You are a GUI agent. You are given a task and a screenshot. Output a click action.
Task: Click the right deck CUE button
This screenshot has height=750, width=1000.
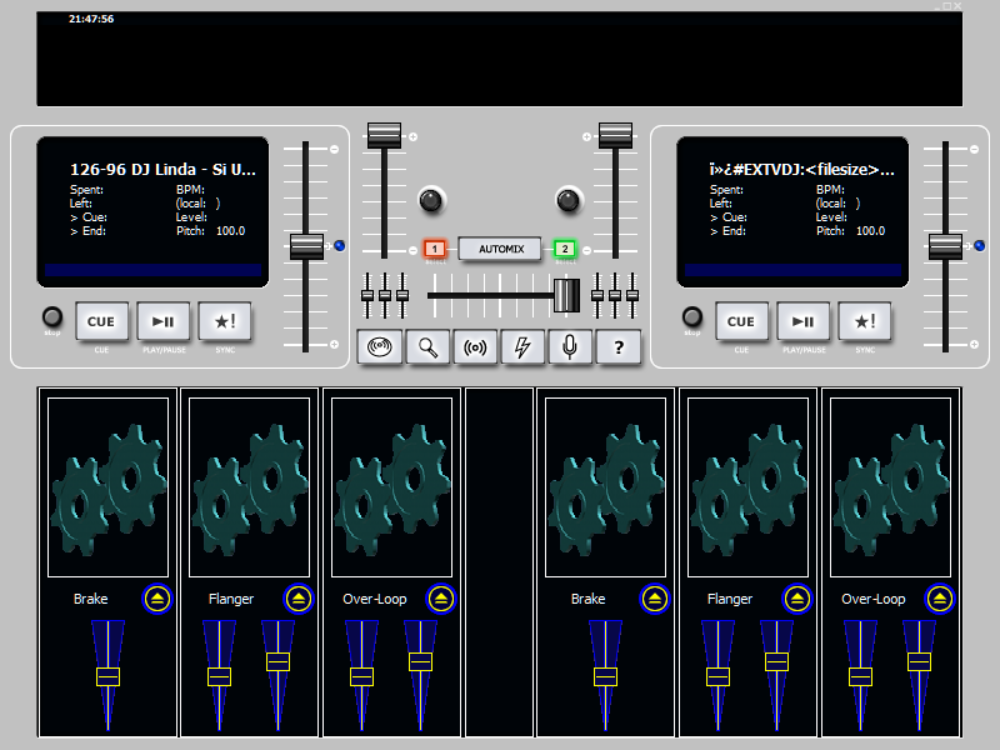[x=741, y=321]
